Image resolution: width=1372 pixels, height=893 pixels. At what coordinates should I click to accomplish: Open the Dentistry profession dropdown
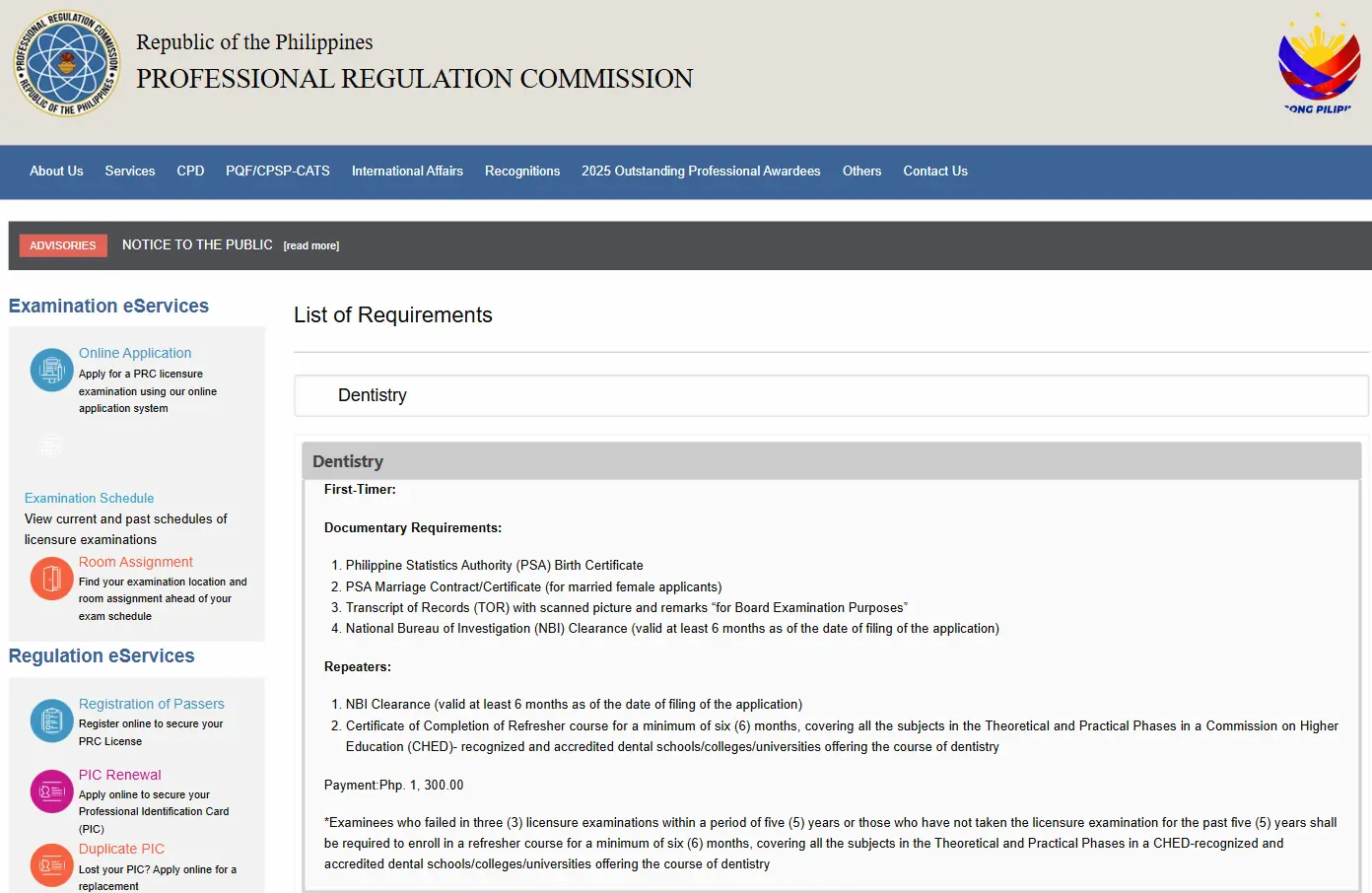[x=831, y=395]
